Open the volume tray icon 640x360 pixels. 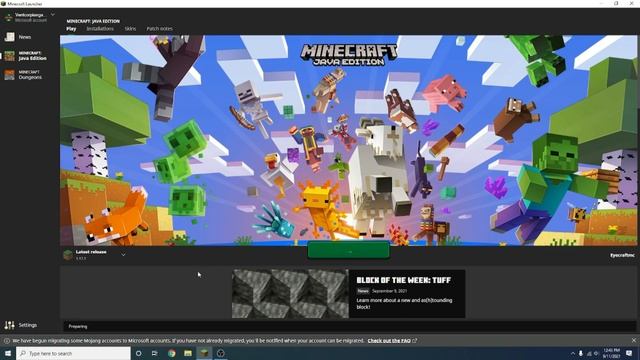point(596,353)
